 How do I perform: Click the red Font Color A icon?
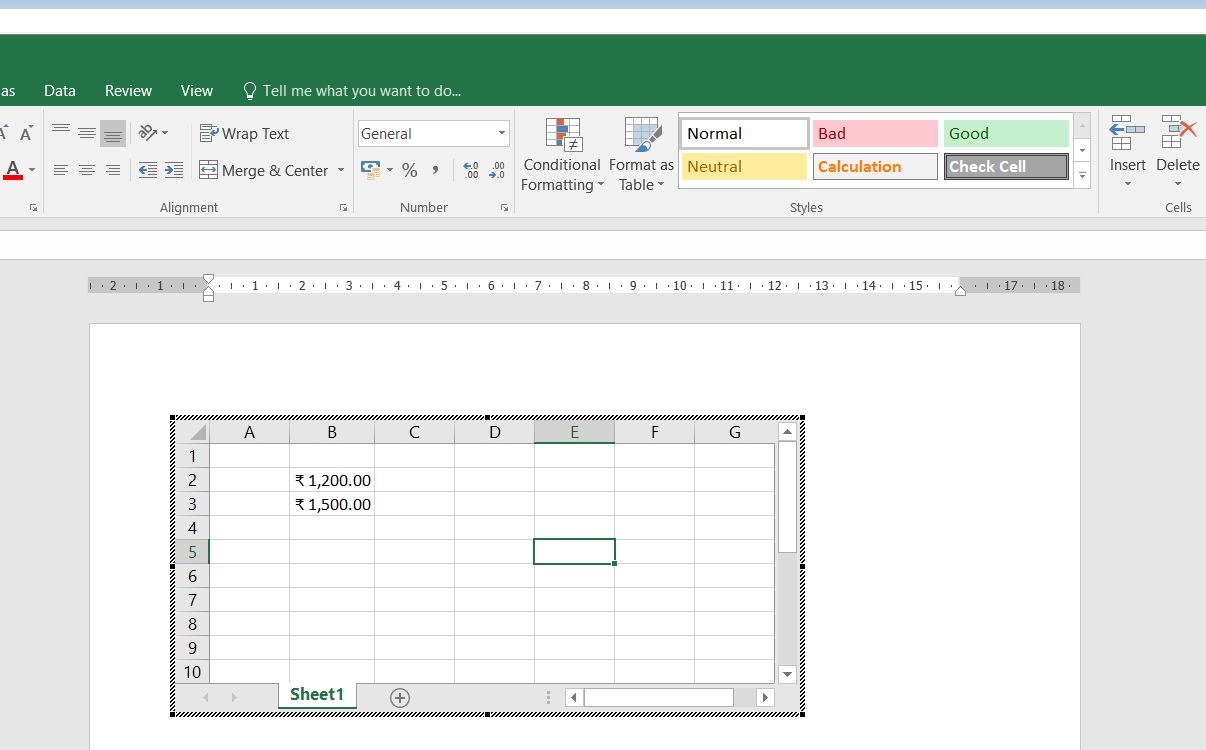point(13,170)
